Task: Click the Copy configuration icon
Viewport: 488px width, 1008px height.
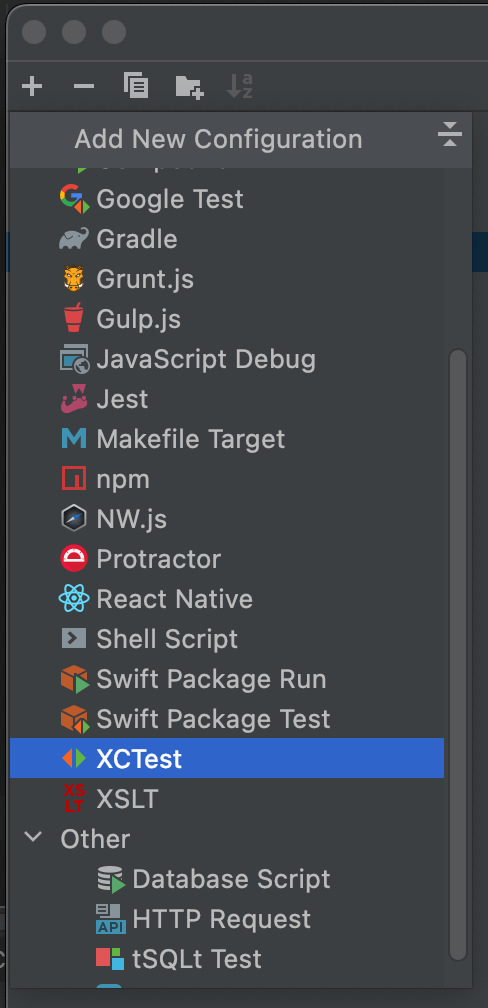Action: (x=136, y=85)
